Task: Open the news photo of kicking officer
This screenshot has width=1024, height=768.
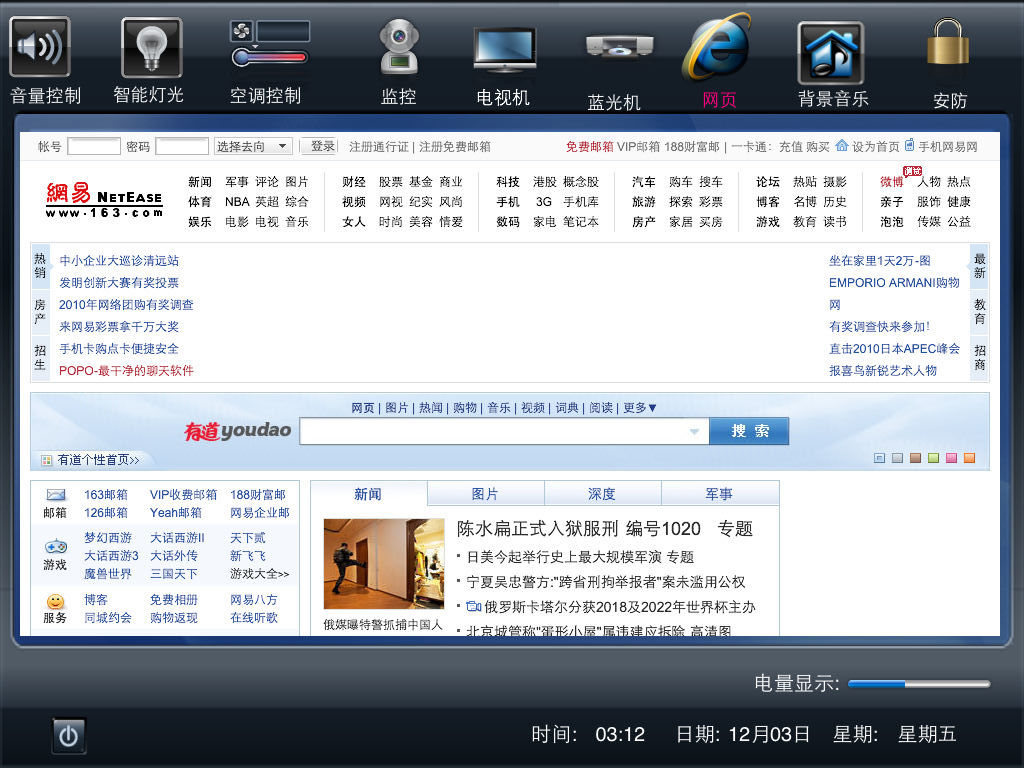Action: point(384,564)
